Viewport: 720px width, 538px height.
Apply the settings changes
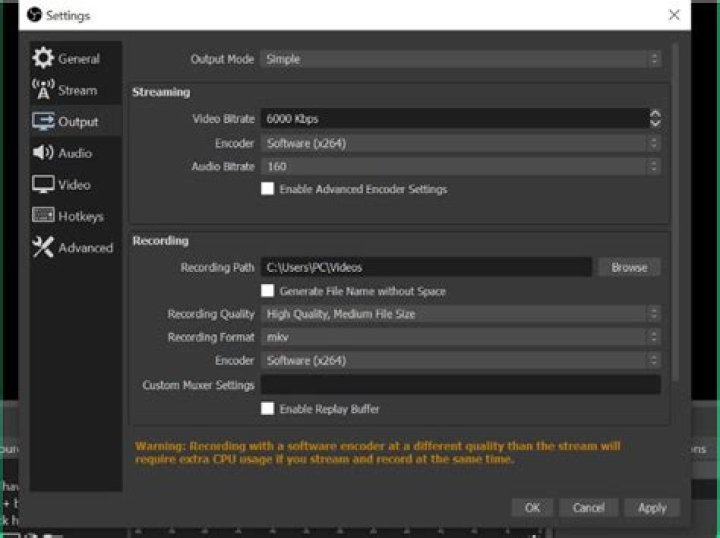pyautogui.click(x=652, y=508)
